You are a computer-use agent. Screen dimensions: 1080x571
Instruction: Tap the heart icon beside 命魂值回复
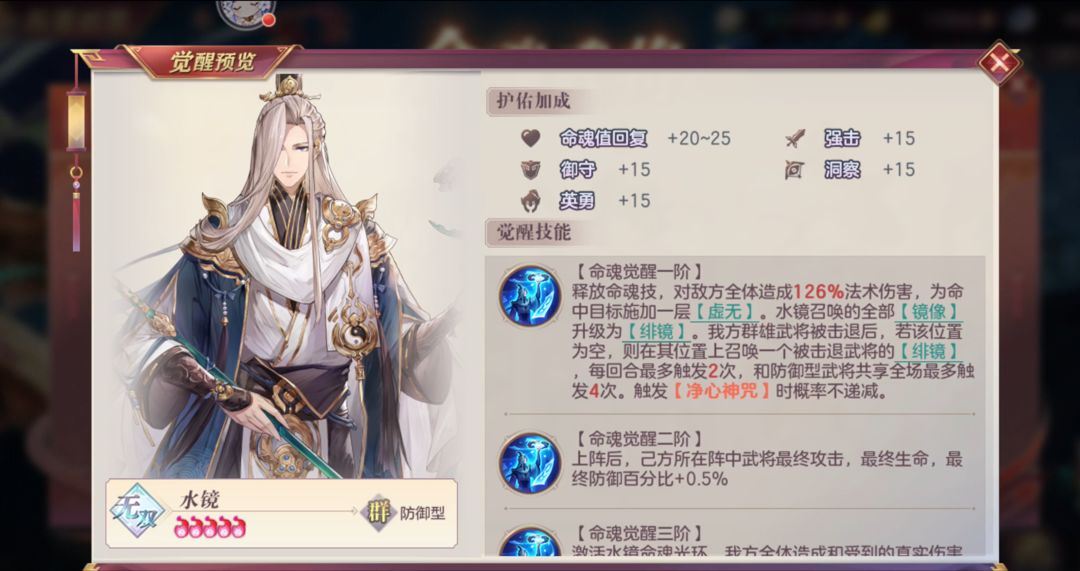click(530, 138)
